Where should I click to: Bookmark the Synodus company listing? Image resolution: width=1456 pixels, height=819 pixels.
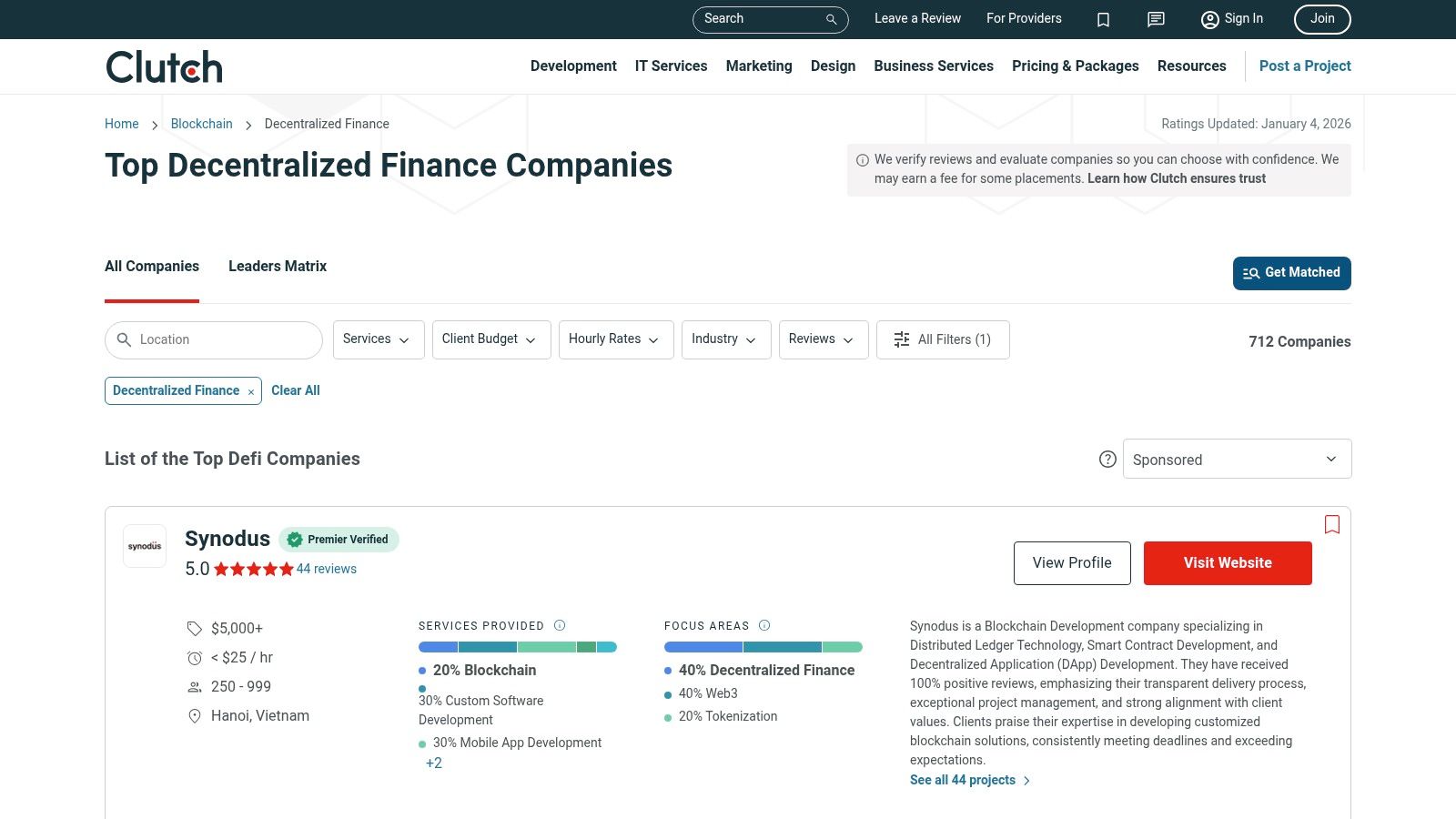click(x=1332, y=524)
